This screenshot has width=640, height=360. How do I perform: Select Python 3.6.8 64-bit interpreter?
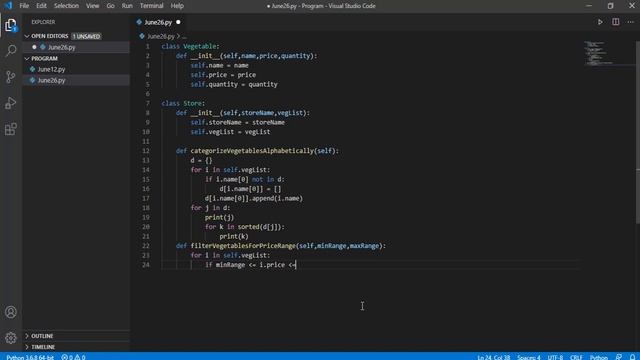[30, 357]
